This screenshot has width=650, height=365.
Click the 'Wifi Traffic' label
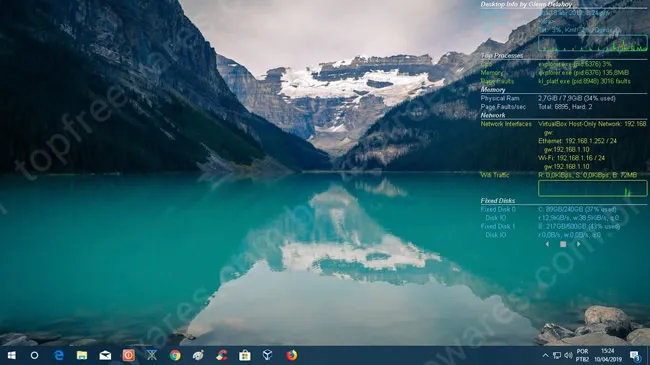pos(495,175)
